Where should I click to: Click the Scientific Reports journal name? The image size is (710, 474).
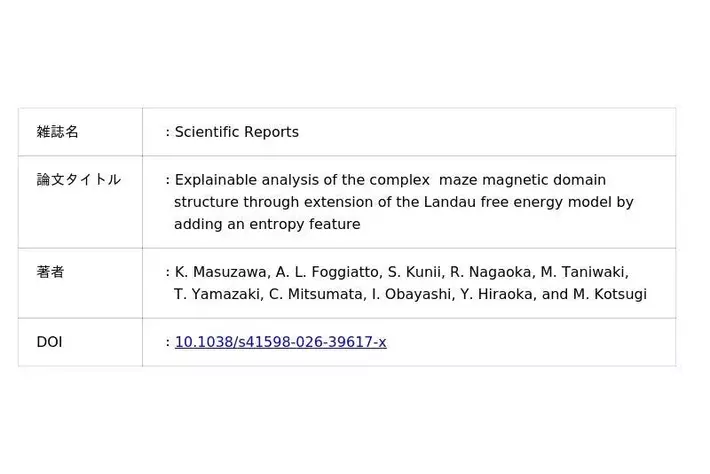tap(236, 132)
